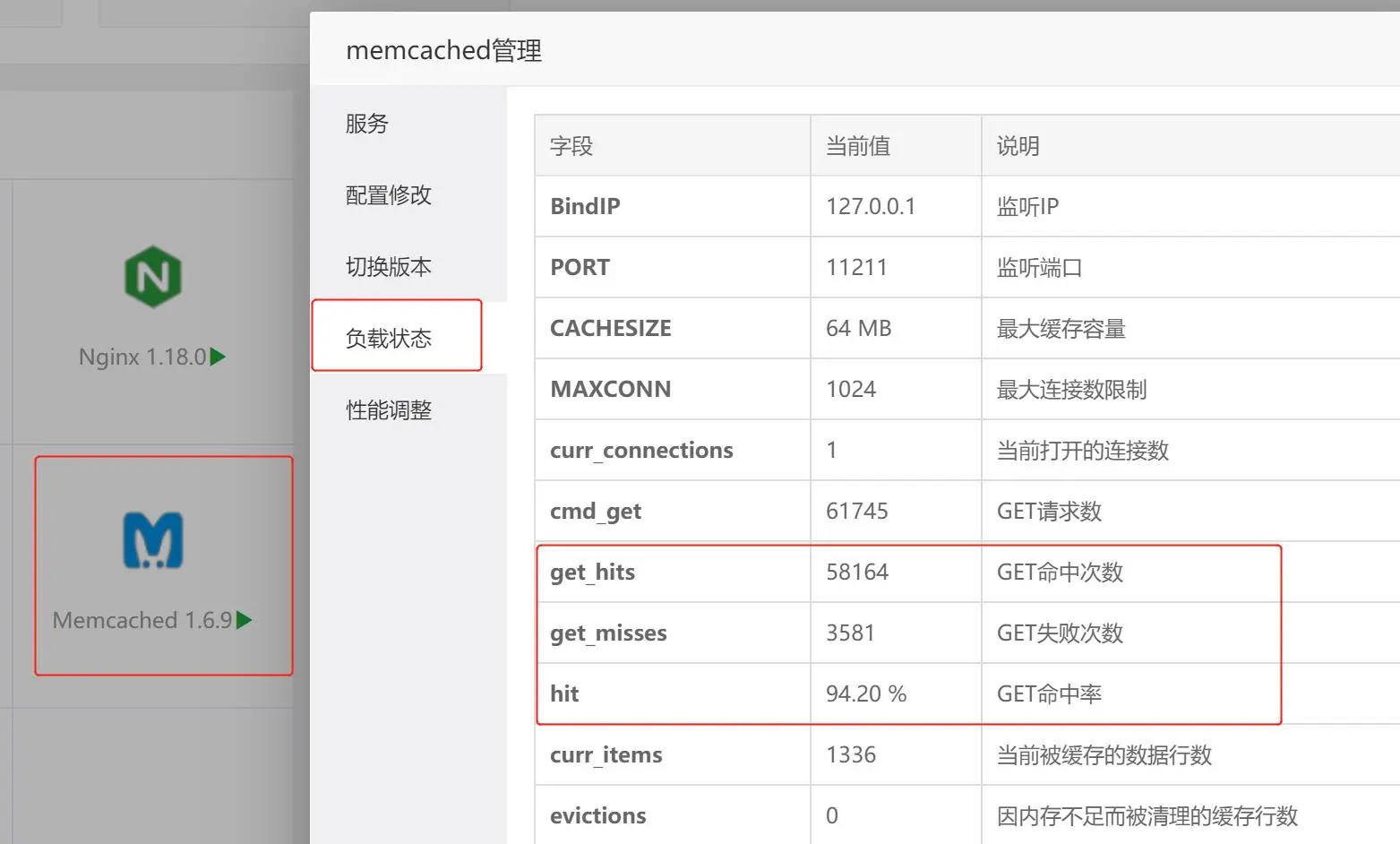The width and height of the screenshot is (1400, 844).
Task: Switch to the 配置修改 tab
Action: point(408,195)
